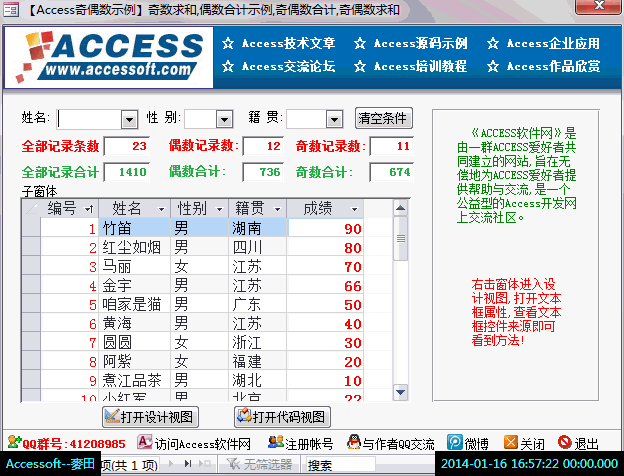Open the Access作品欣赏 link
This screenshot has height=476, width=624.
click(x=553, y=66)
